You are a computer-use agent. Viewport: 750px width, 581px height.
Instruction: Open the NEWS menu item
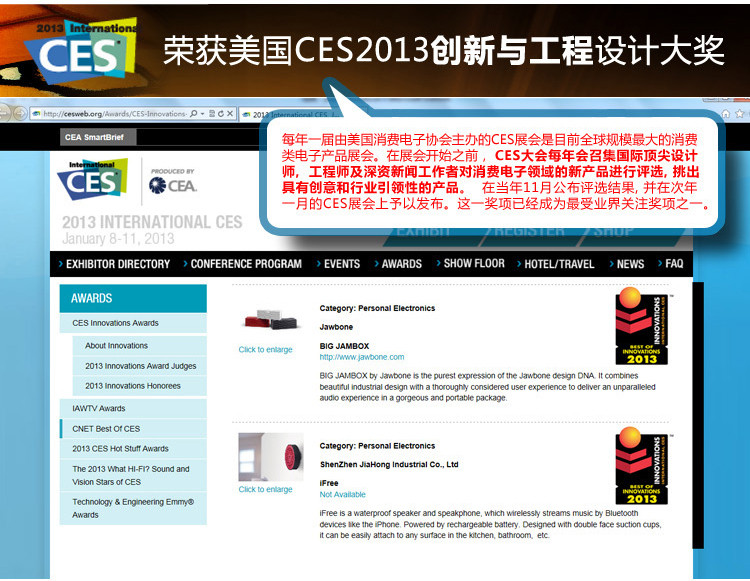tap(627, 264)
